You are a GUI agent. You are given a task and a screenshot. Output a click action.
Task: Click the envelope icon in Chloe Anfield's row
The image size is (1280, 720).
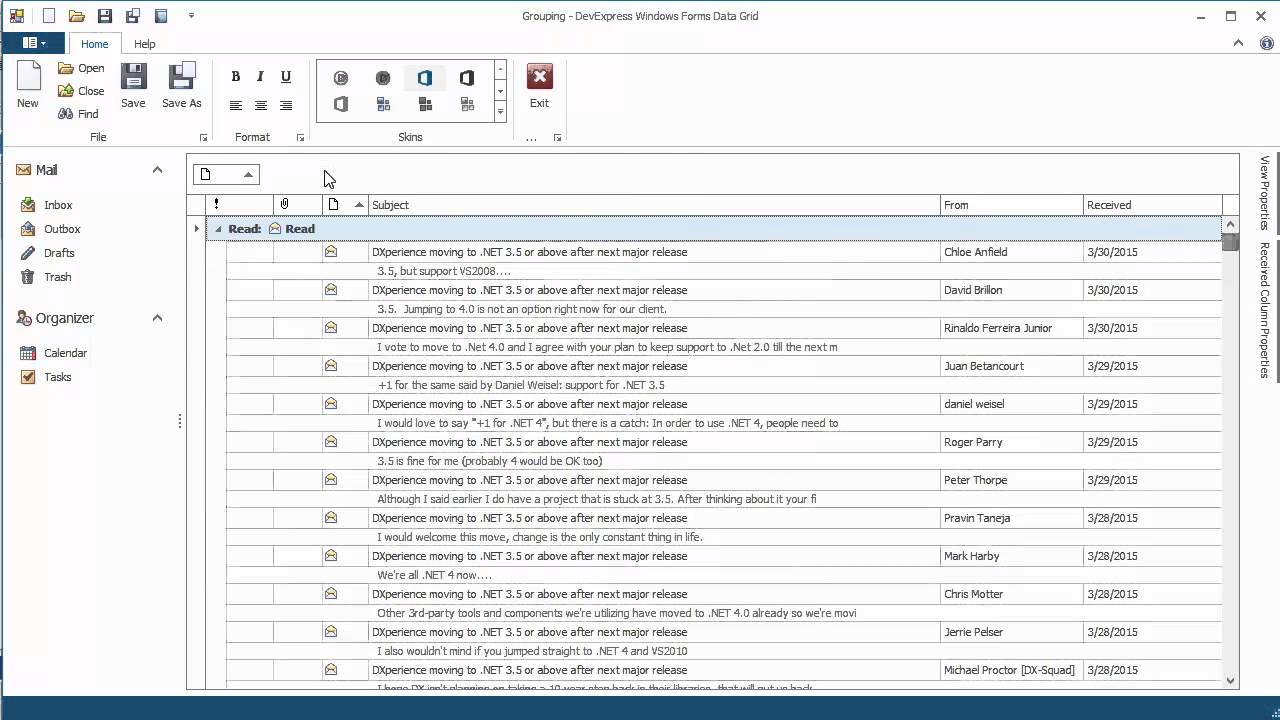point(331,252)
